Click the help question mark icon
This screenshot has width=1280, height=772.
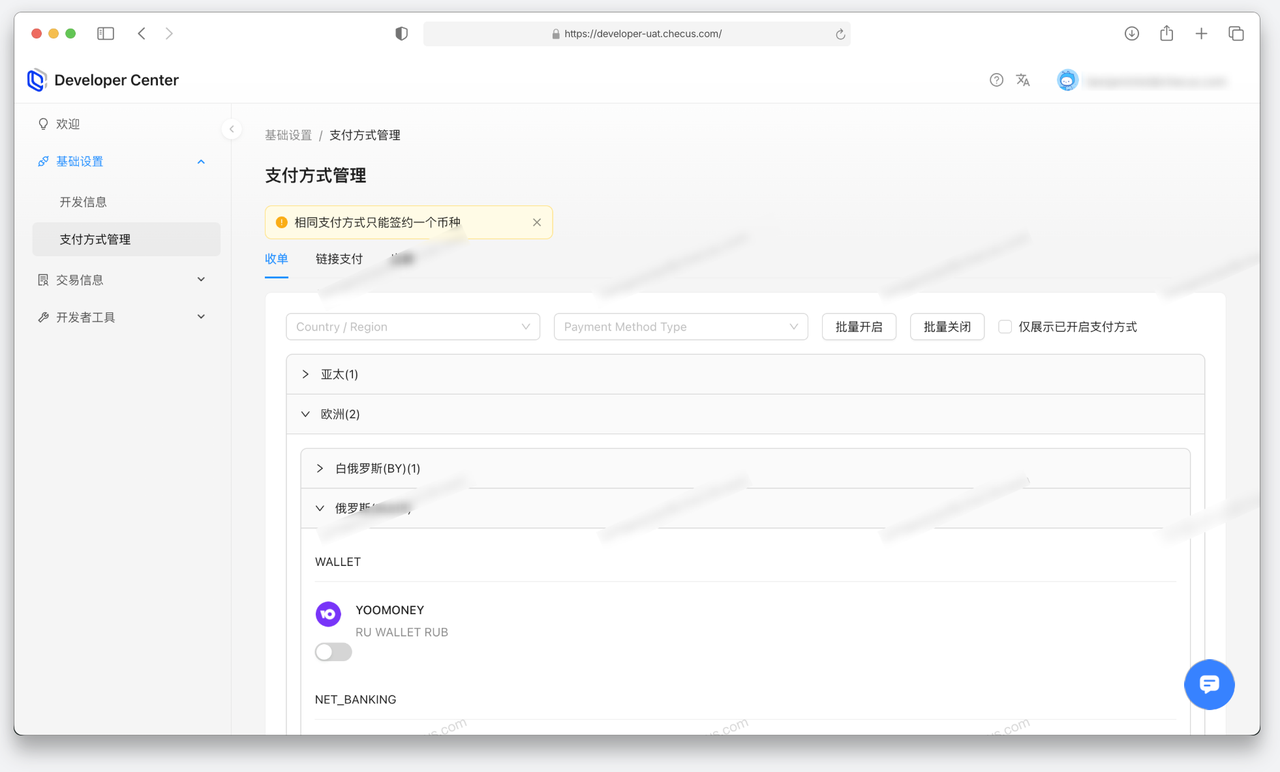point(996,80)
